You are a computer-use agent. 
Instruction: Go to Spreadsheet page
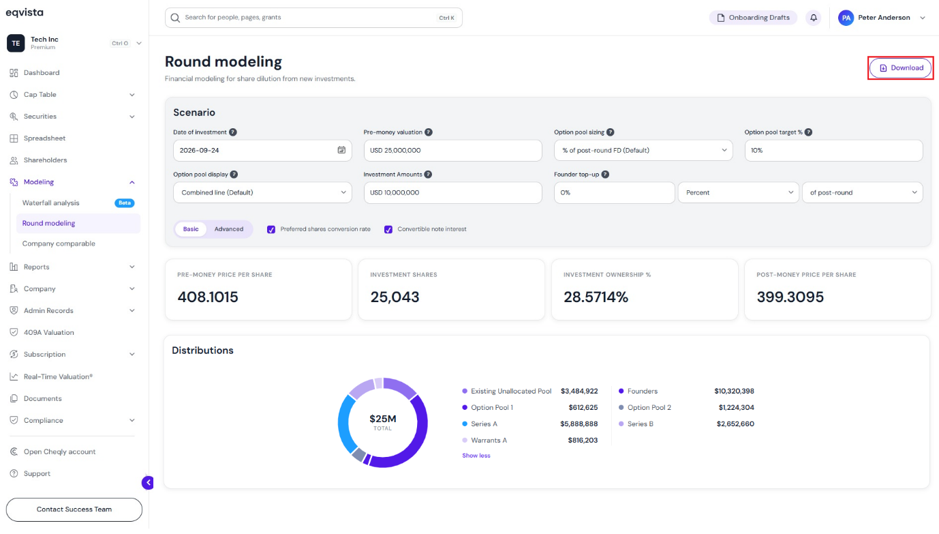pyautogui.click(x=44, y=138)
